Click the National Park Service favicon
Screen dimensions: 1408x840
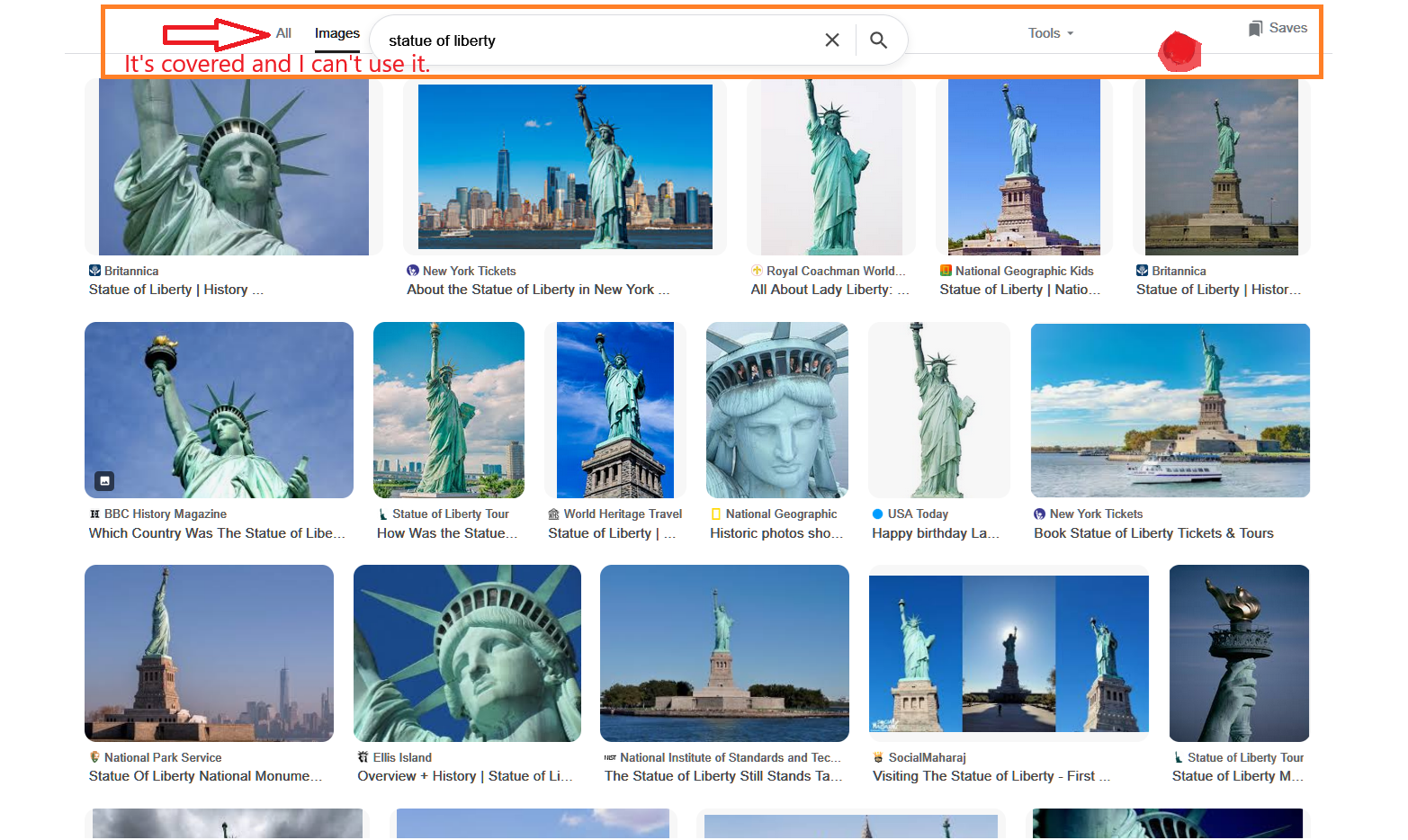[94, 757]
